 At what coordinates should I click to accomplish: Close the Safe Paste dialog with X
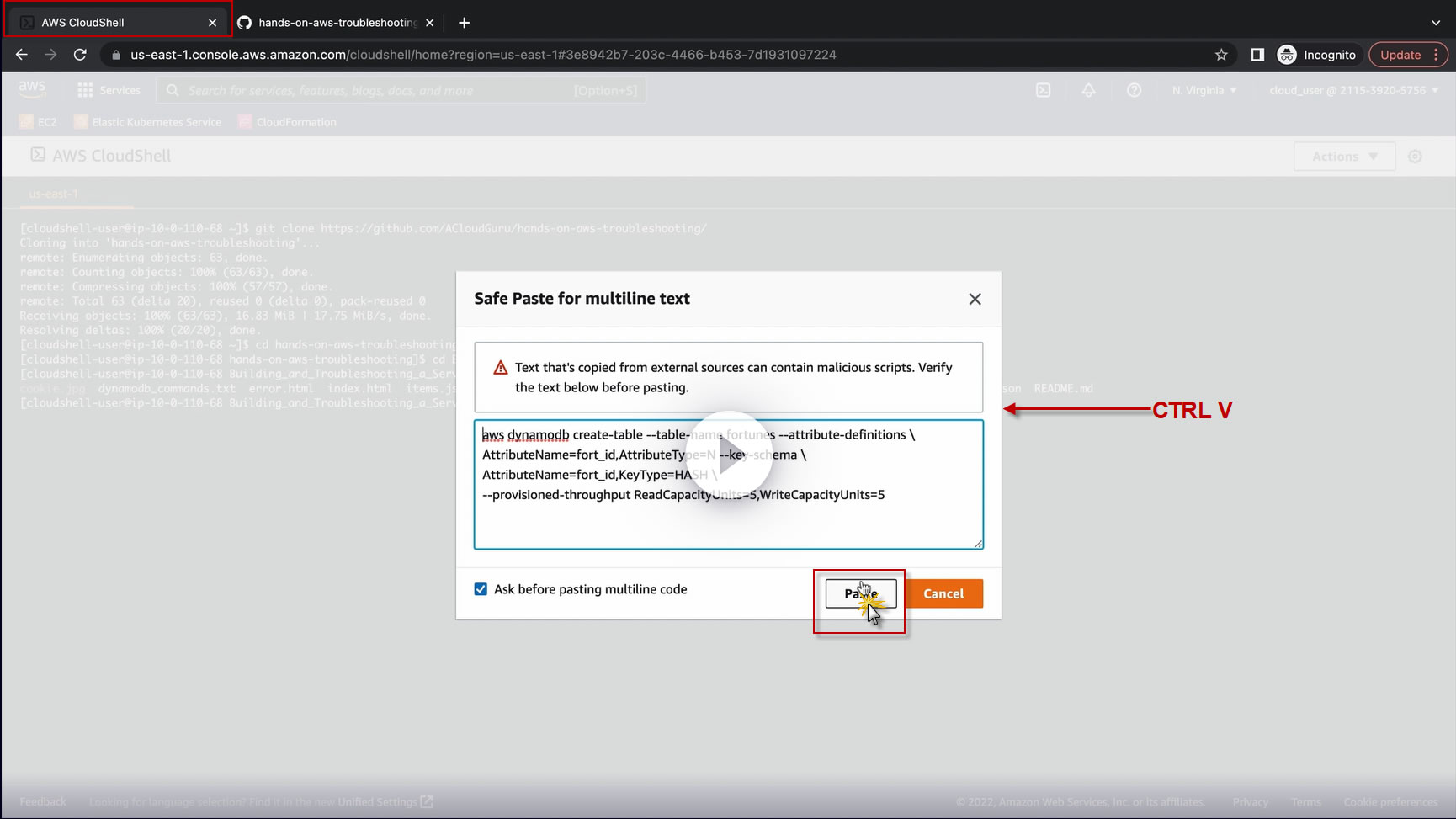tap(975, 299)
